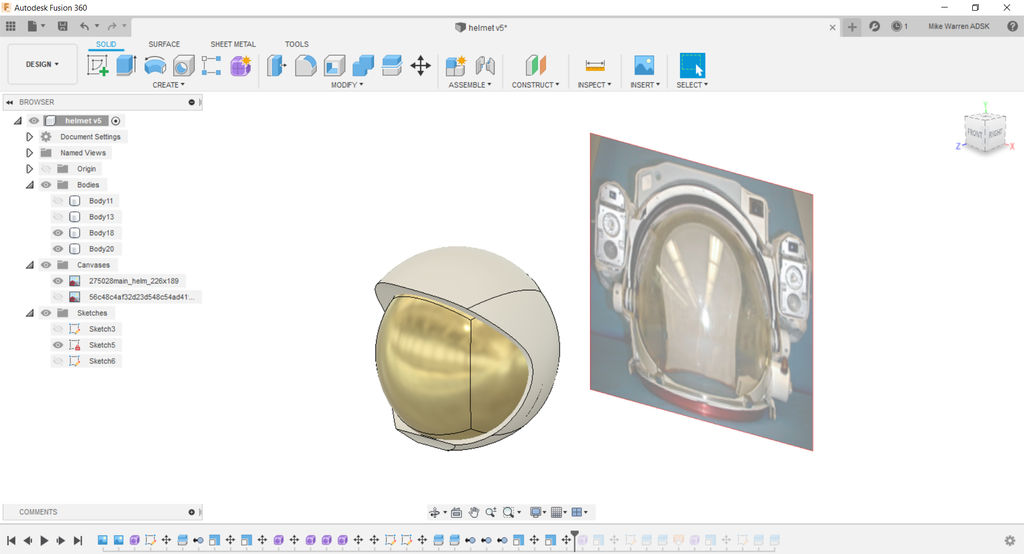
Task: Select the Revolve tool icon
Action: pos(155,65)
